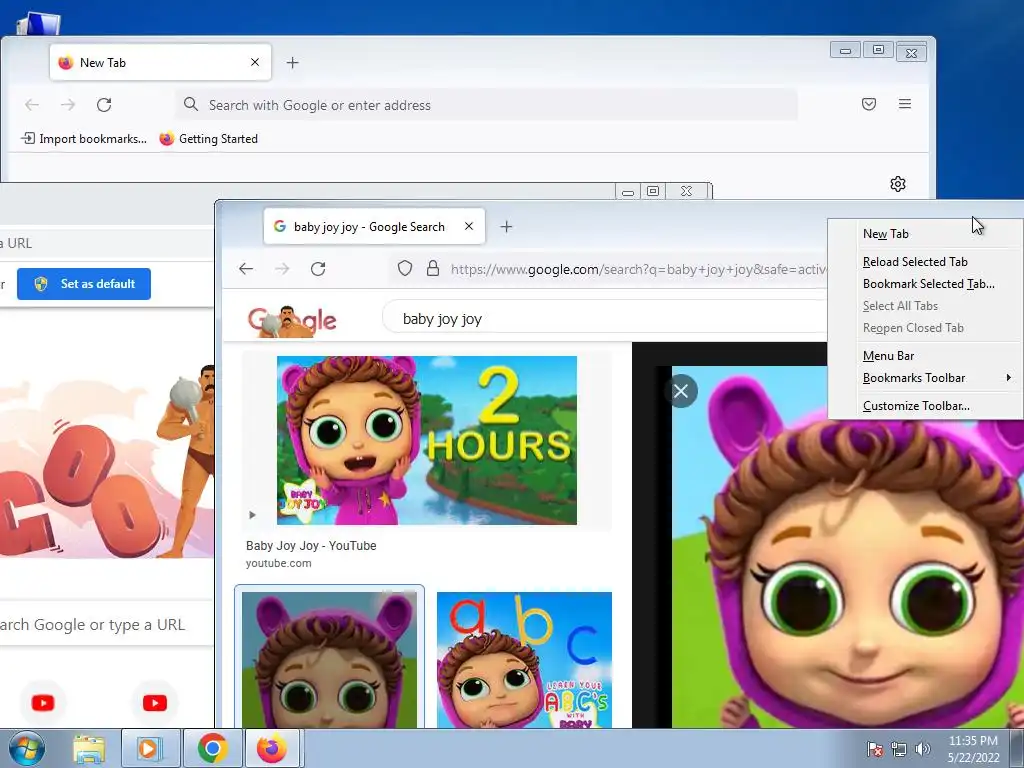This screenshot has height=768, width=1024.
Task: Open Getting Started bookmark
Action: [x=209, y=138]
